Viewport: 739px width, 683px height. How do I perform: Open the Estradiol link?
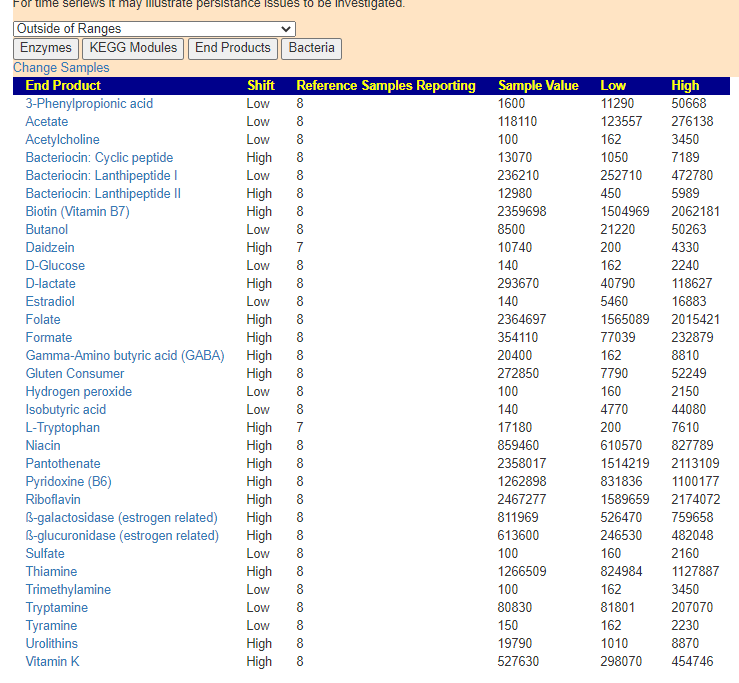coord(50,302)
